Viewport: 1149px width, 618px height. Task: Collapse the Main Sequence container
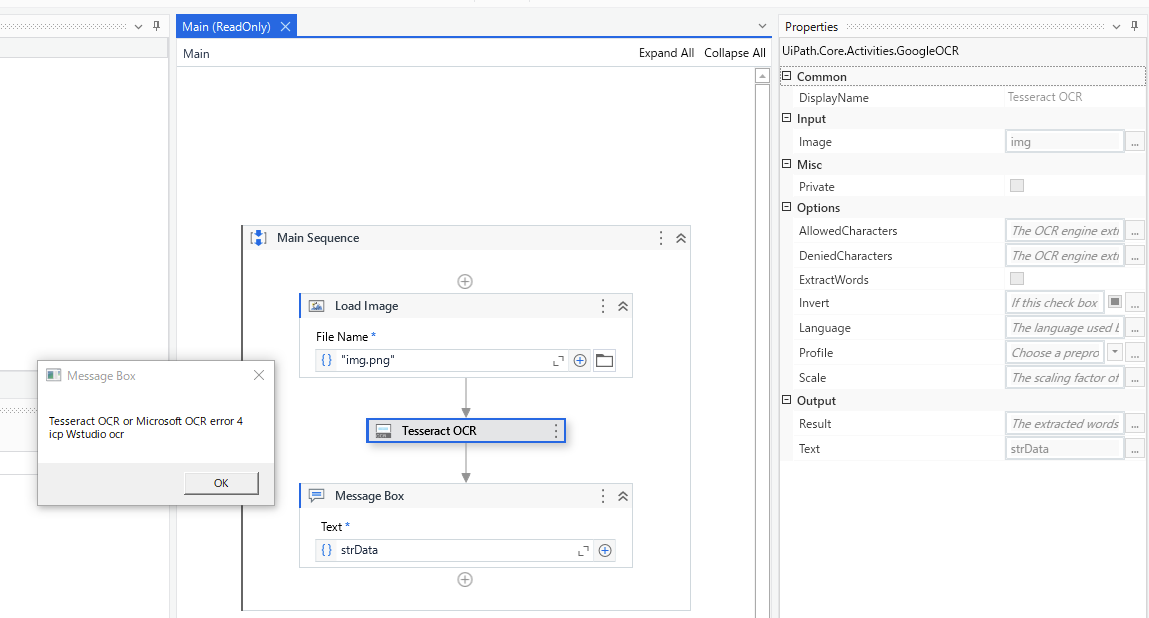pyautogui.click(x=681, y=238)
